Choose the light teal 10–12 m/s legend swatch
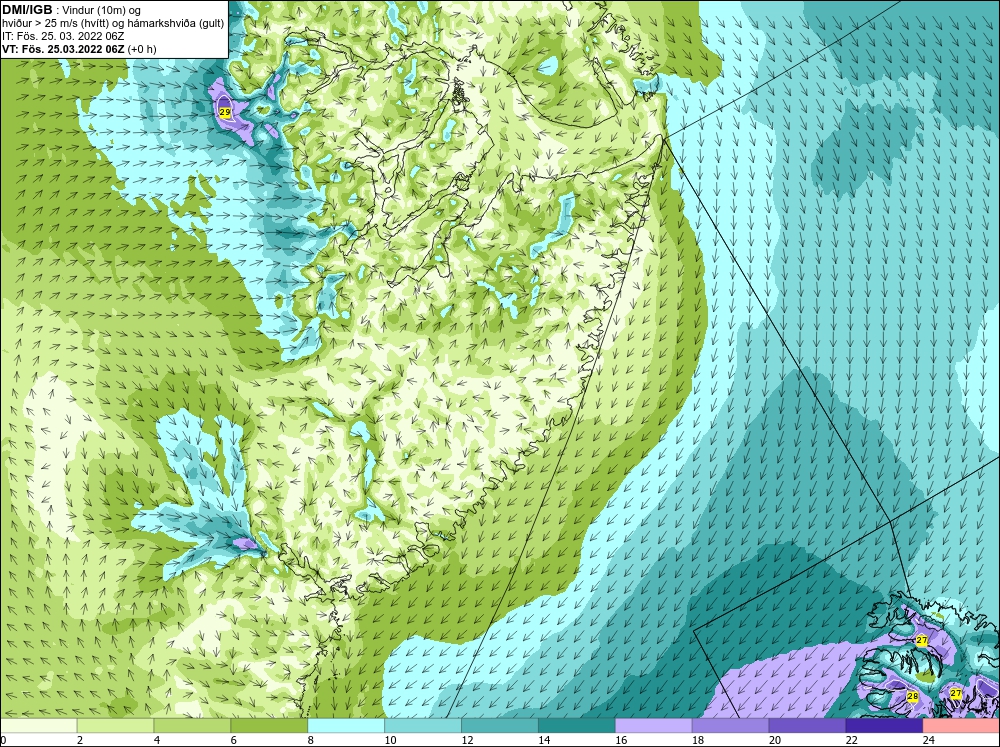The height and width of the screenshot is (747, 1000). pos(423,726)
